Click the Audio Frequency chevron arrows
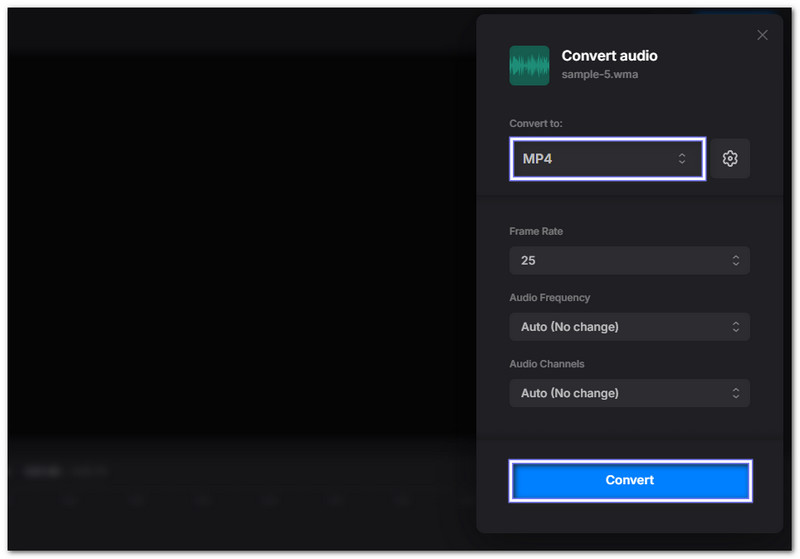The image size is (800, 559). [736, 327]
